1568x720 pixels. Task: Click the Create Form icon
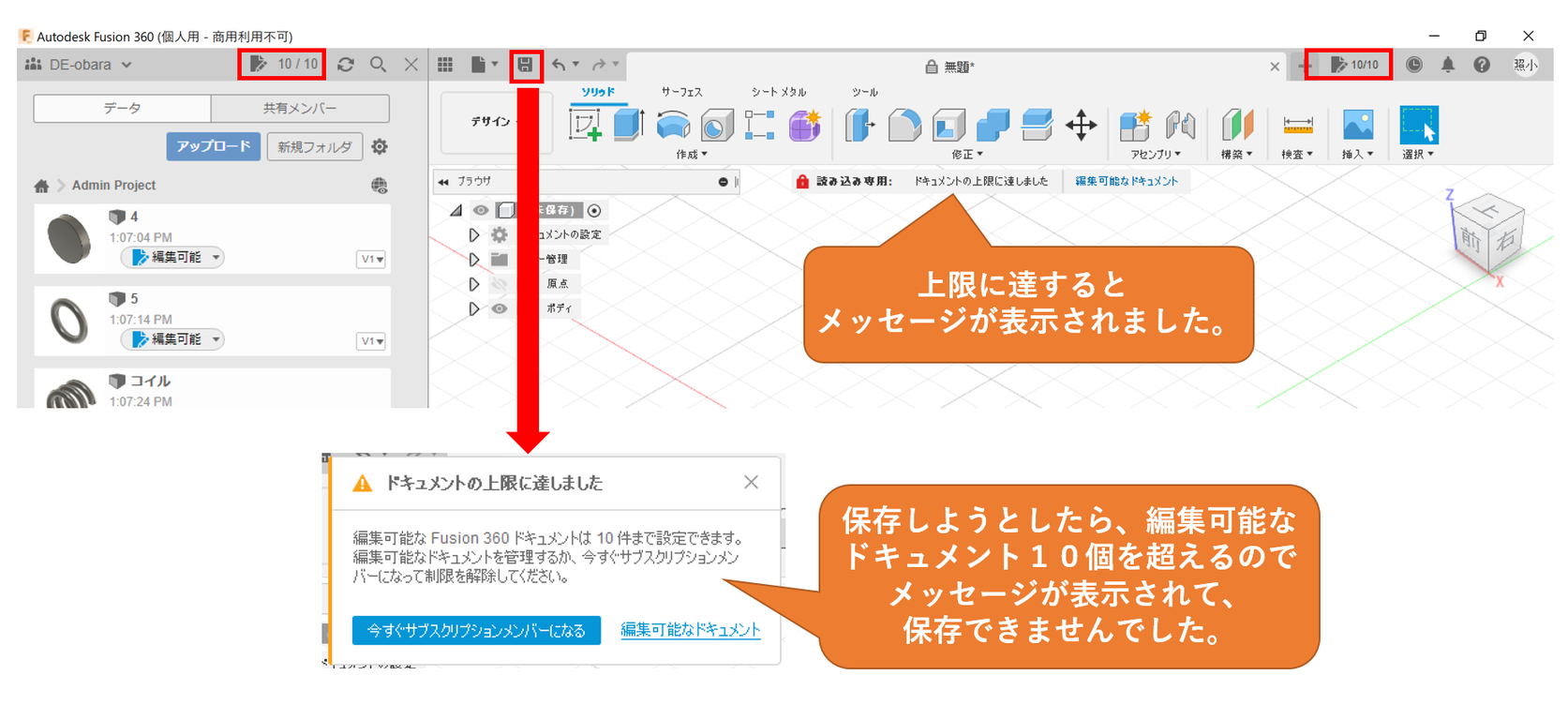coord(804,125)
